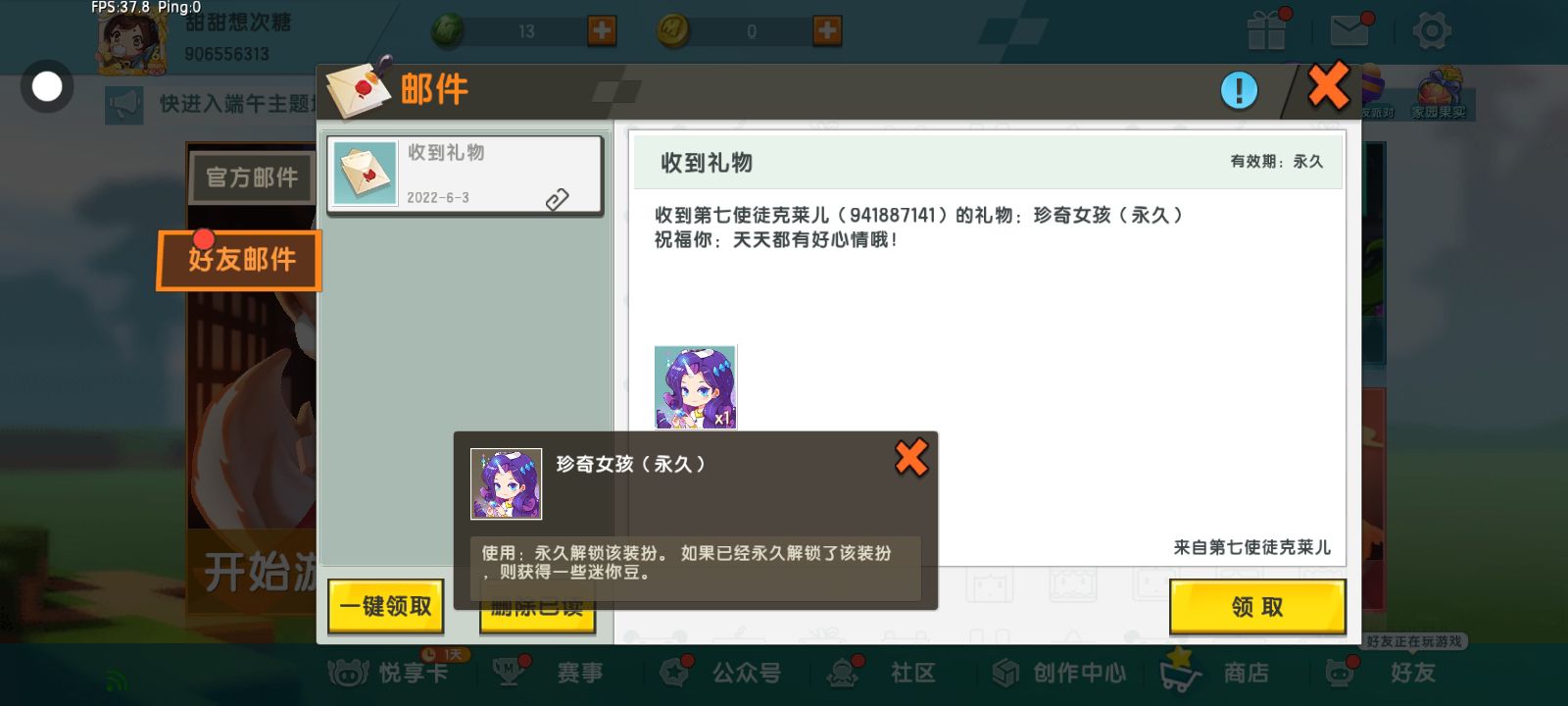Switch to the 官方邮件 tab

(x=252, y=177)
